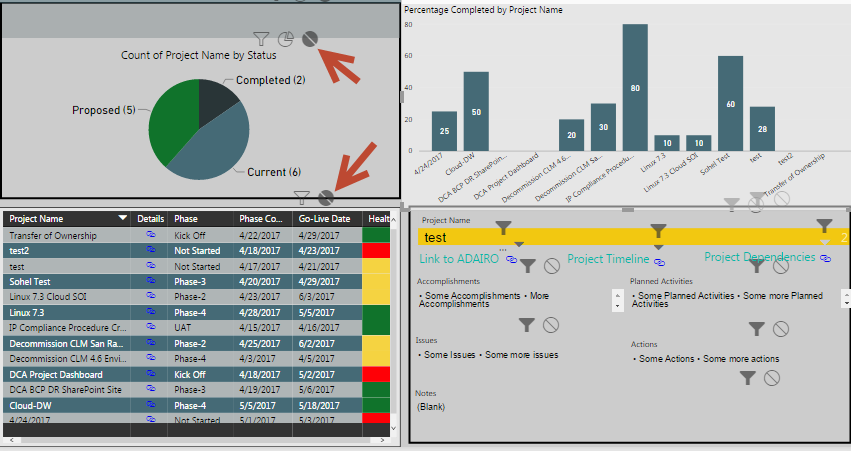
Task: Click the 'Completed (2)' pie label
Action: [270, 80]
